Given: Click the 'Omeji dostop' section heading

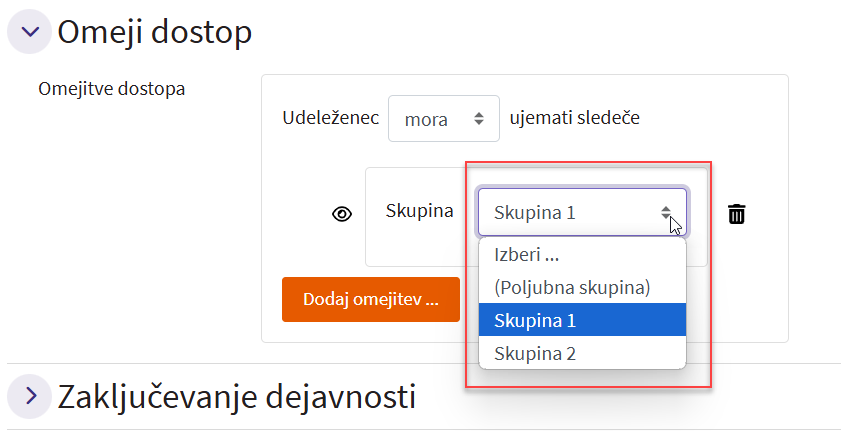Looking at the screenshot, I should point(154,32).
